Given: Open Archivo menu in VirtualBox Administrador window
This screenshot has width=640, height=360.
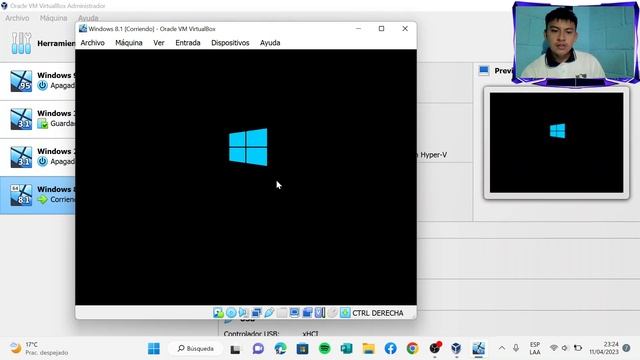Looking at the screenshot, I should 17,18.
